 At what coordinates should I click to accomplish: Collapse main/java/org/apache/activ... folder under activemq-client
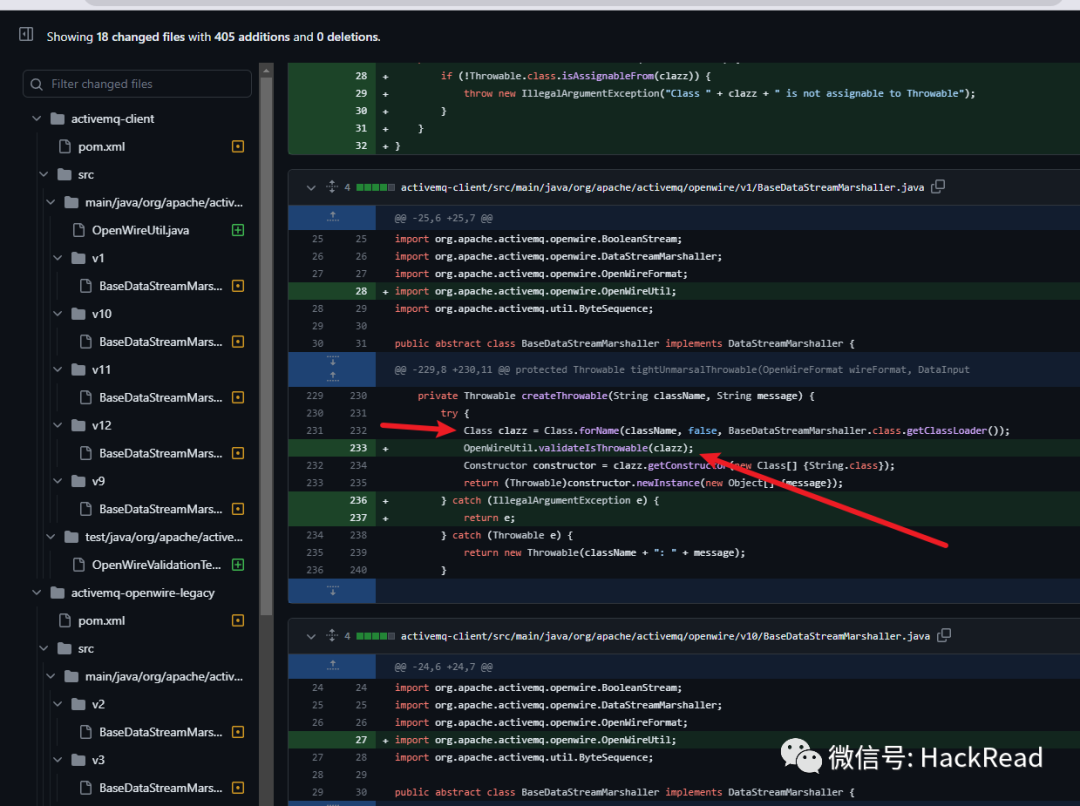(x=51, y=203)
